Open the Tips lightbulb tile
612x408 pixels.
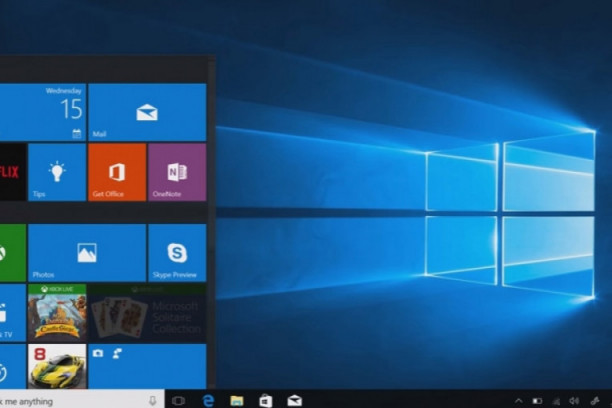pyautogui.click(x=57, y=172)
